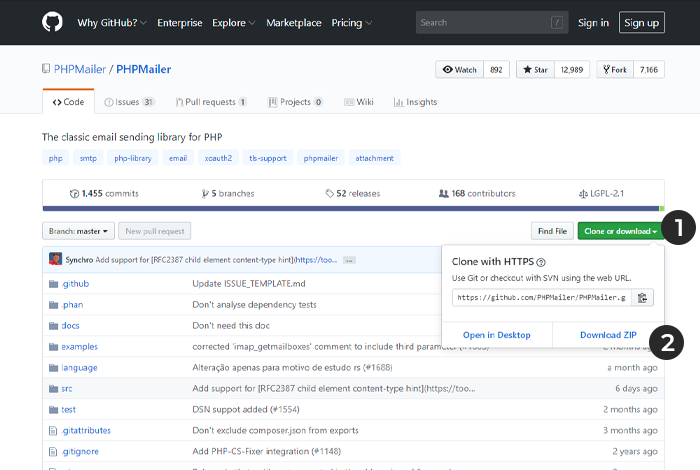700x470 pixels.
Task: Fork the PHPMailer repository
Action: point(615,70)
